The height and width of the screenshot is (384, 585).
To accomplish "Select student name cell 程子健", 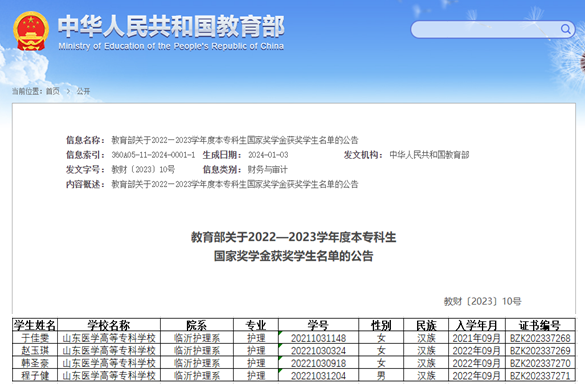I will [x=35, y=375].
